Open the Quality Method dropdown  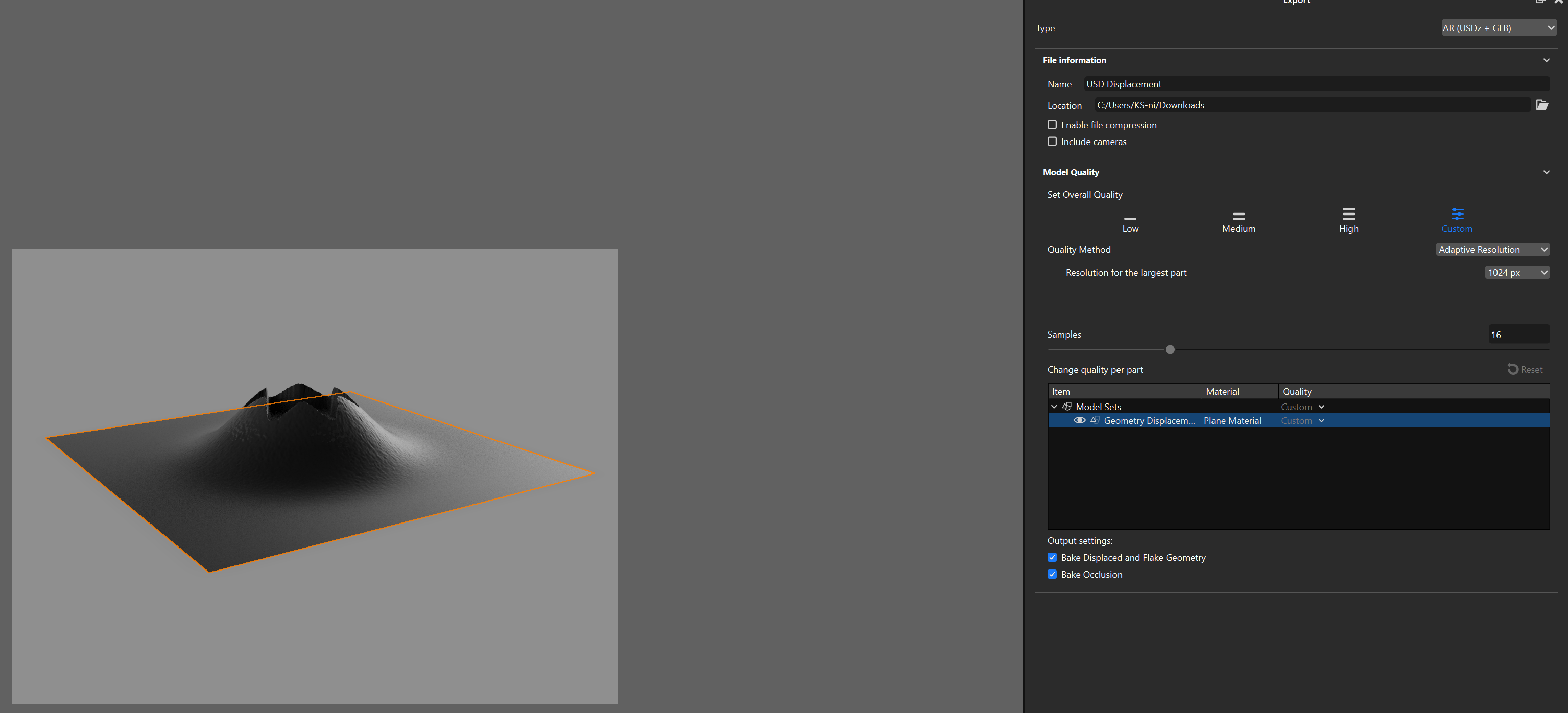tap(1492, 250)
